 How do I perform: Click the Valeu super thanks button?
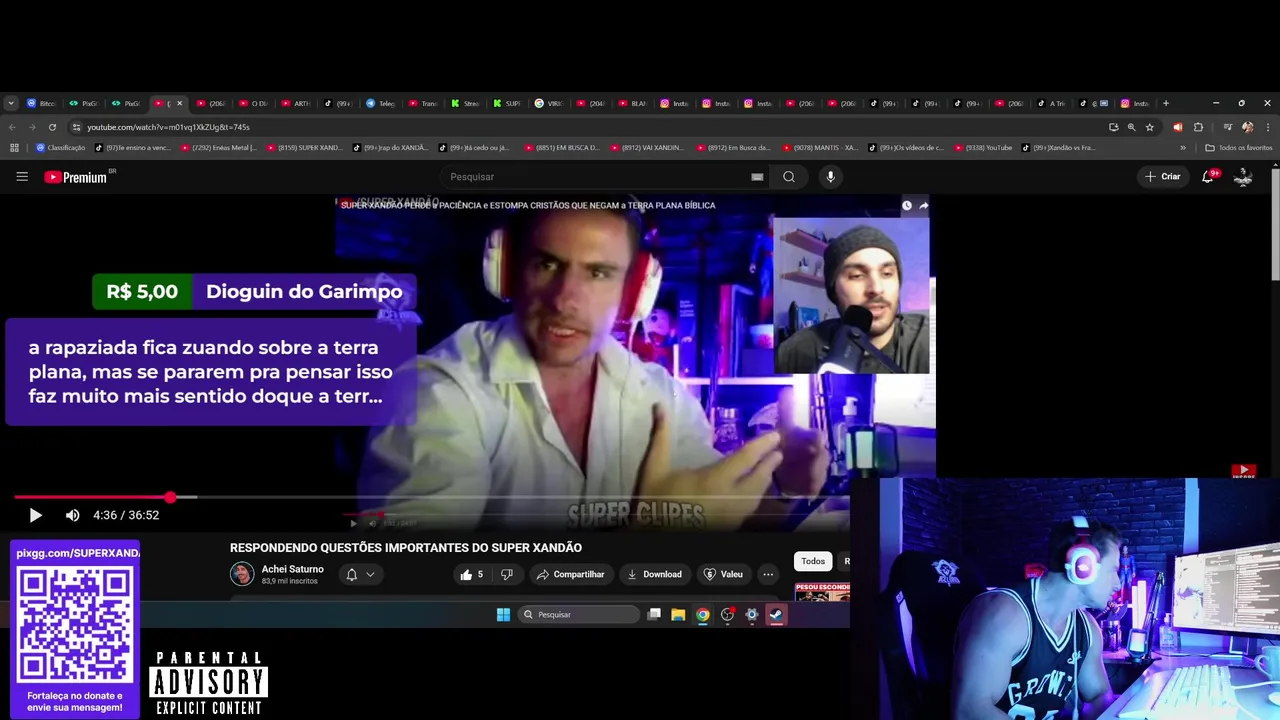(x=723, y=574)
